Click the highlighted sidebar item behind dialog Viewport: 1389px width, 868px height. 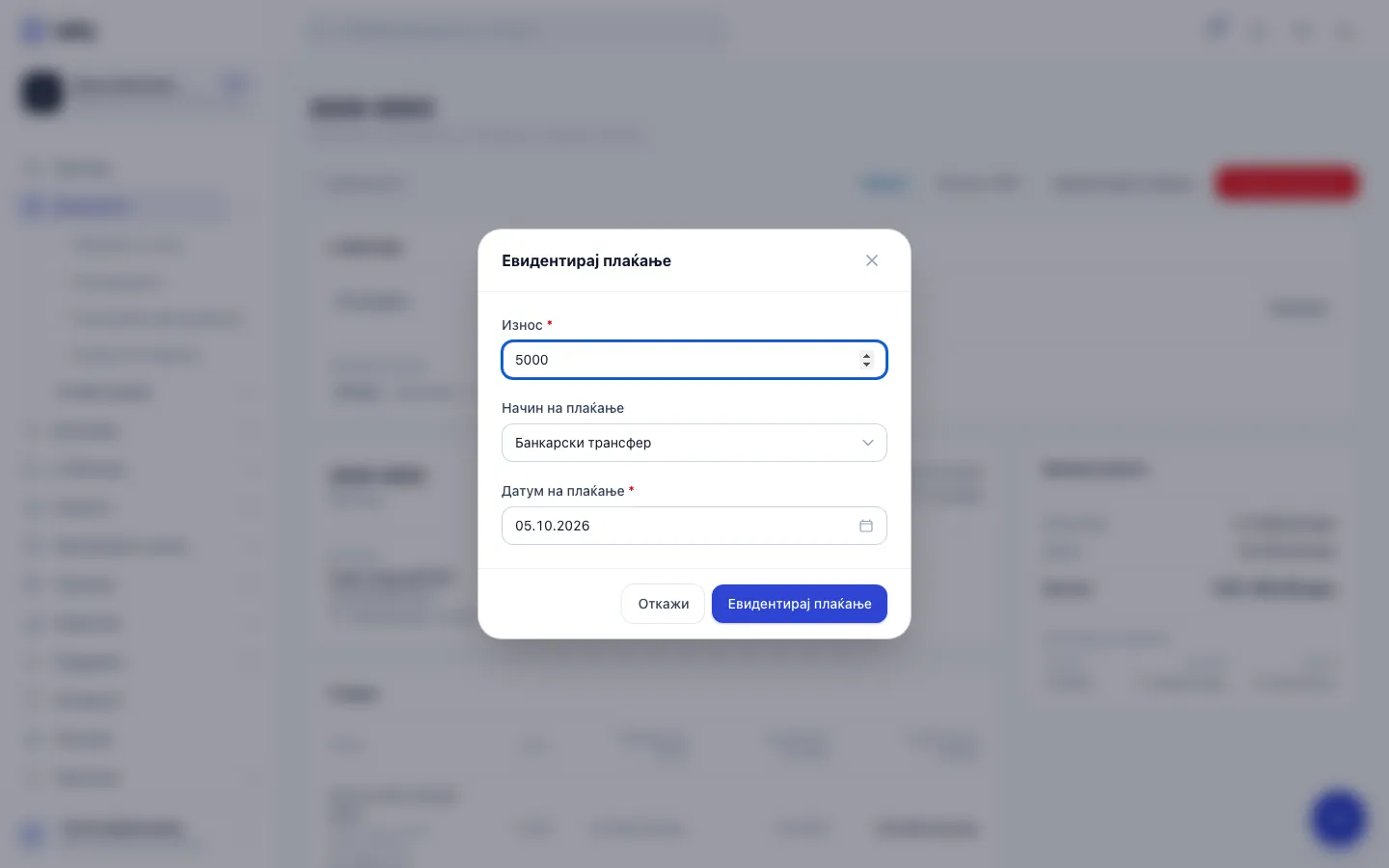123,206
